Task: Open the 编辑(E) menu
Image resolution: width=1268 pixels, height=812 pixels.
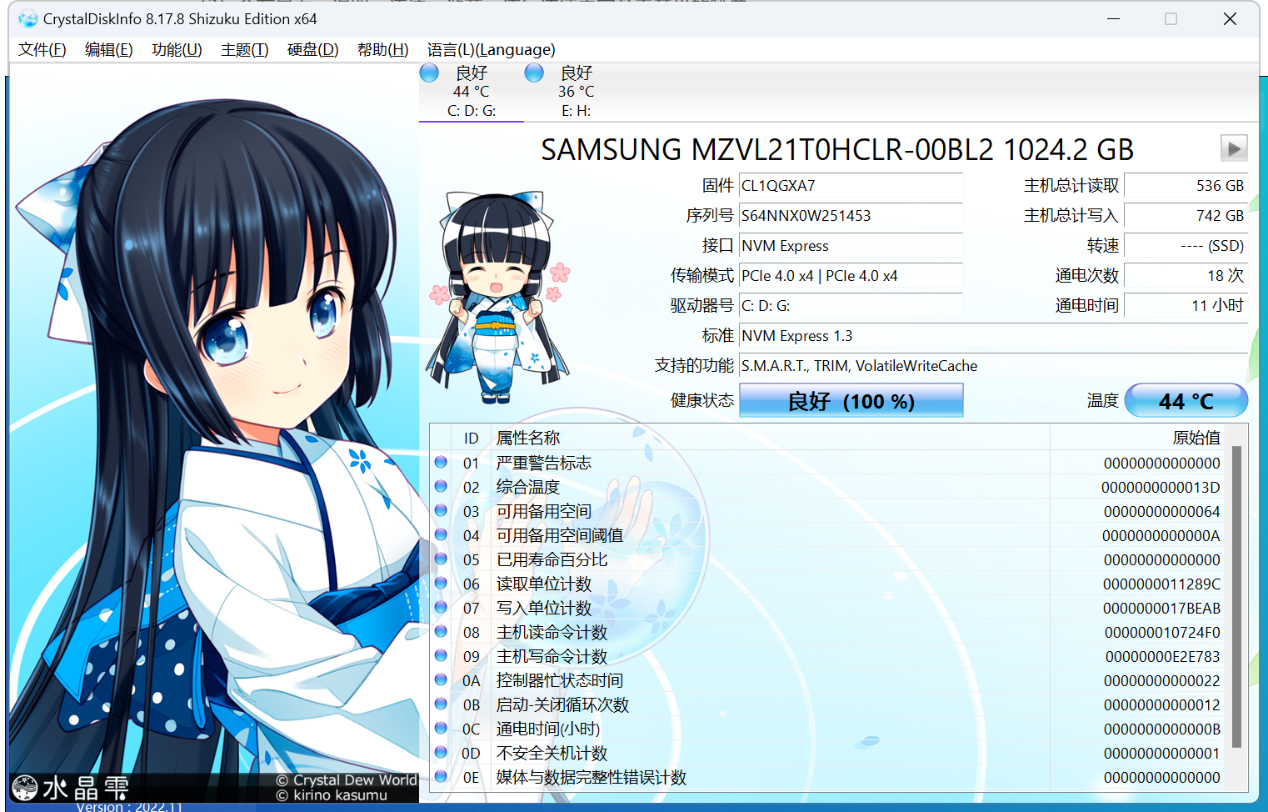Action: point(109,50)
